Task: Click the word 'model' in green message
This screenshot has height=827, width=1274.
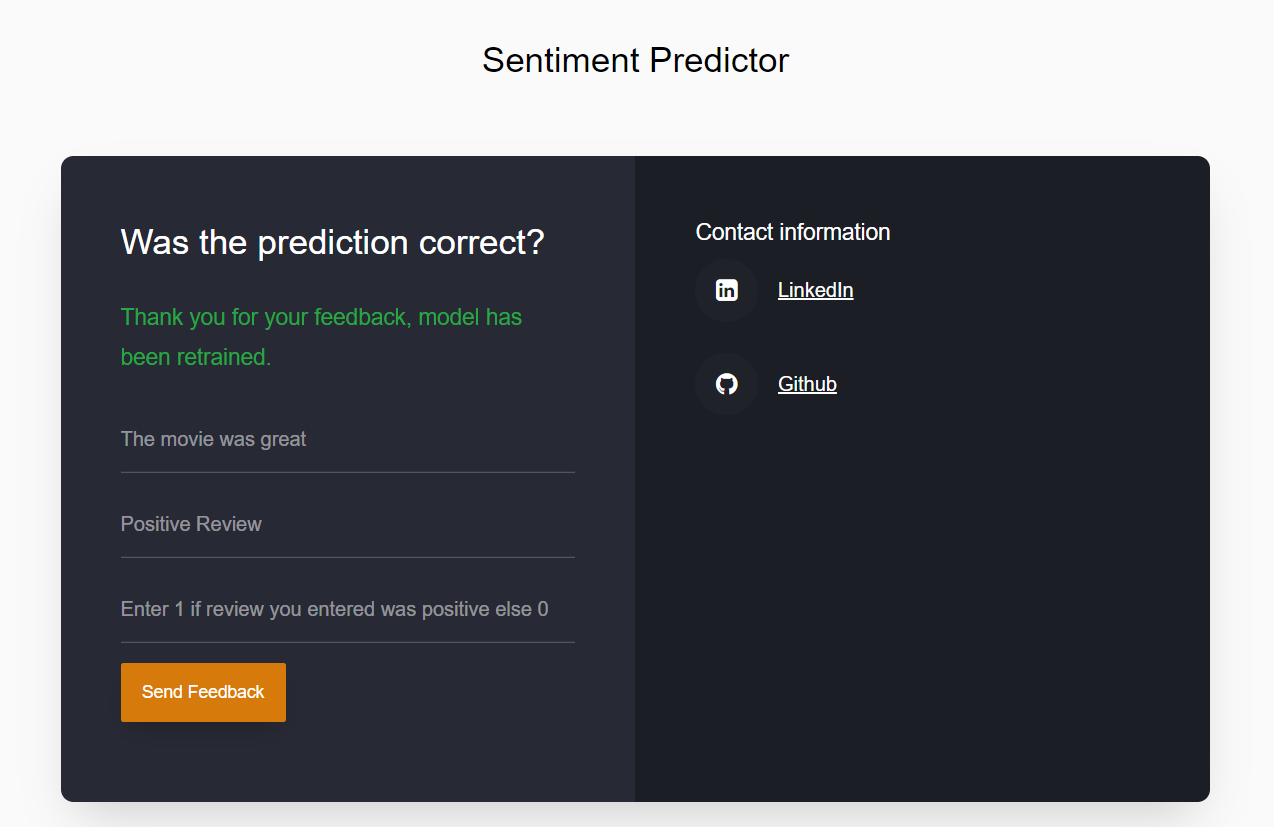Action: [x=449, y=318]
